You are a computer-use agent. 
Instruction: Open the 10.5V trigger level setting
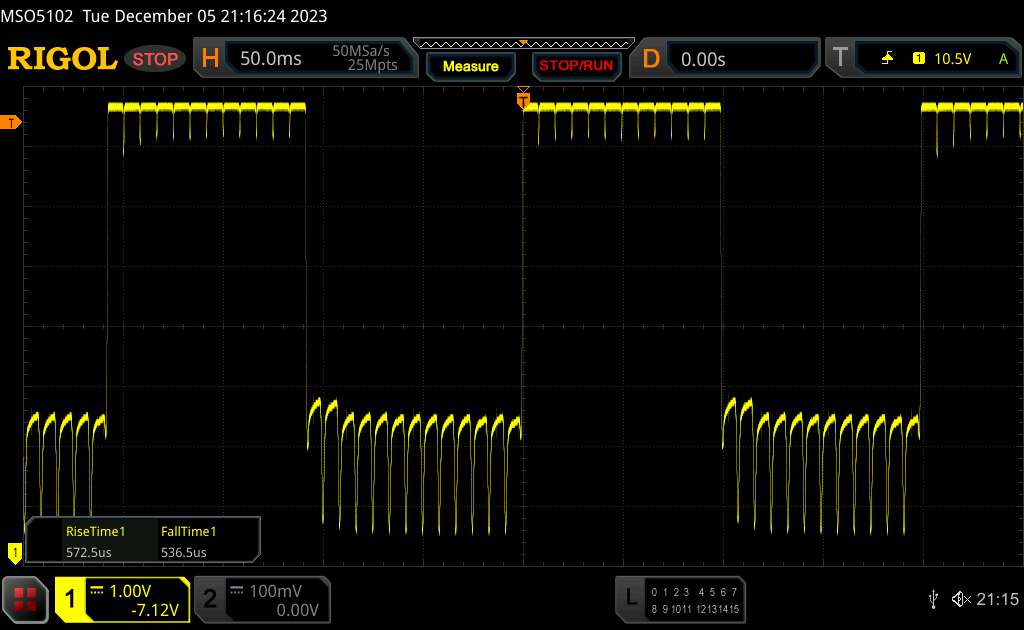click(x=952, y=59)
